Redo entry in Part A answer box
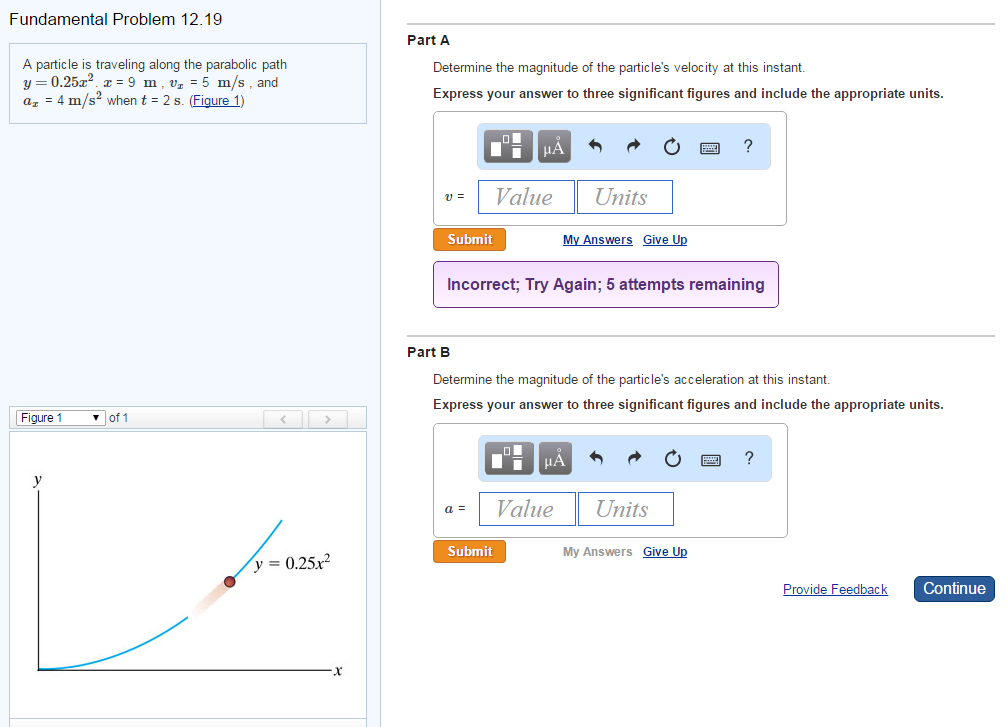 coord(633,146)
